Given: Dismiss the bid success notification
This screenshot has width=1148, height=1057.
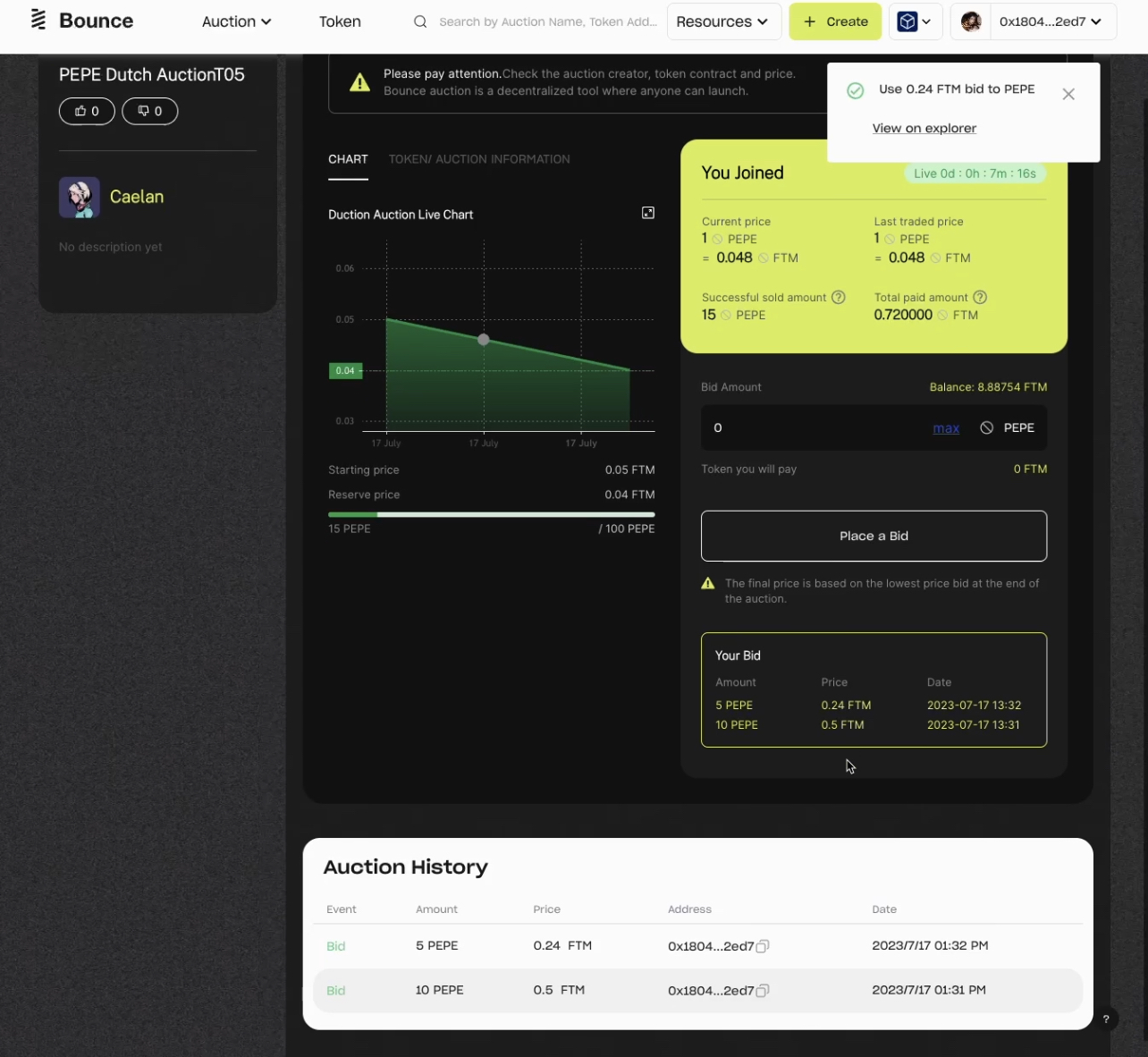Looking at the screenshot, I should [x=1068, y=94].
